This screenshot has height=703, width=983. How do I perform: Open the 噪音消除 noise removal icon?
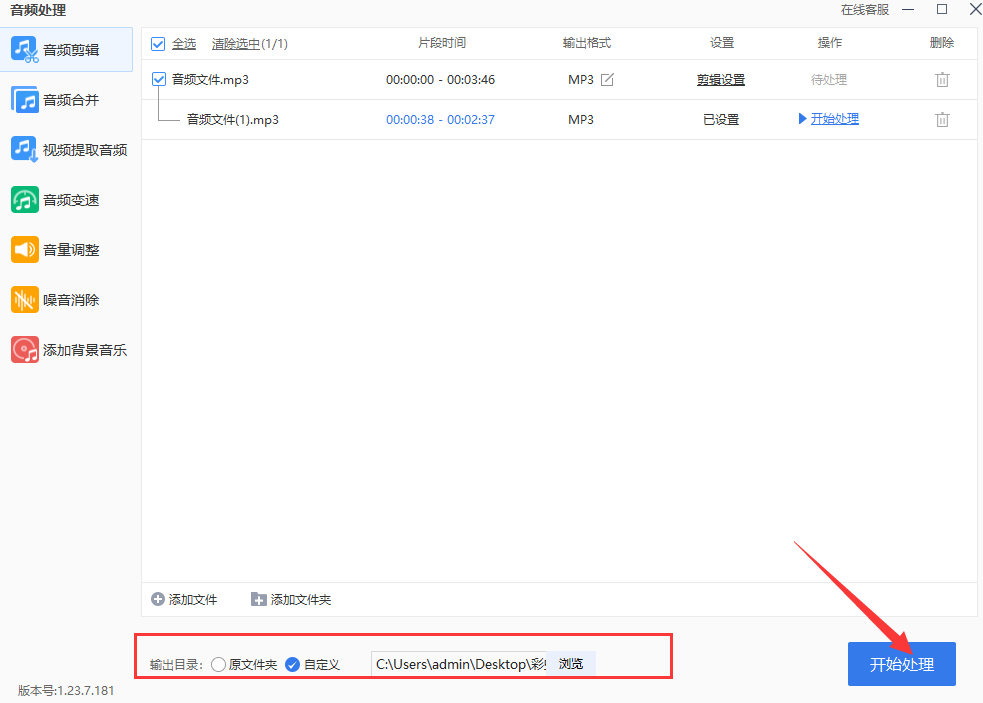pyautogui.click(x=24, y=300)
